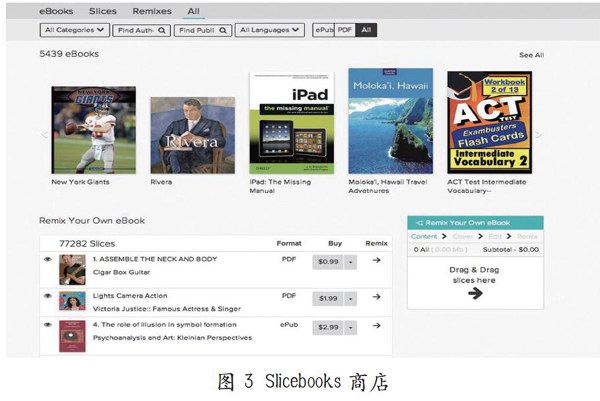This screenshot has height=401, width=600.
Task: Click the Find Author search field
Action: [x=142, y=30]
